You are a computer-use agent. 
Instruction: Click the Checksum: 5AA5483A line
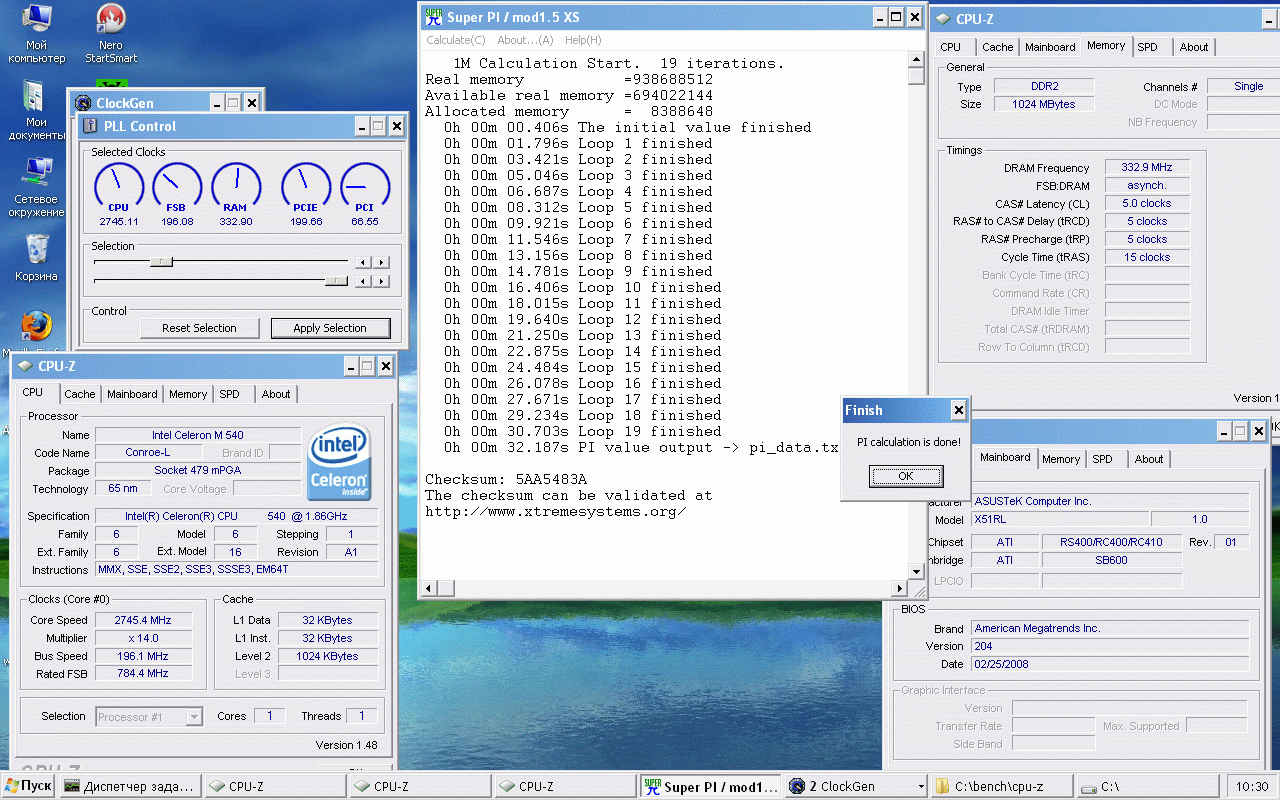coord(506,479)
